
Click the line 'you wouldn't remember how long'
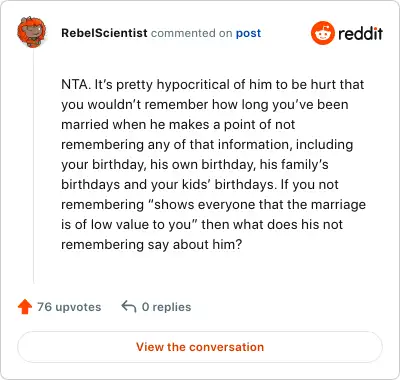click(205, 105)
